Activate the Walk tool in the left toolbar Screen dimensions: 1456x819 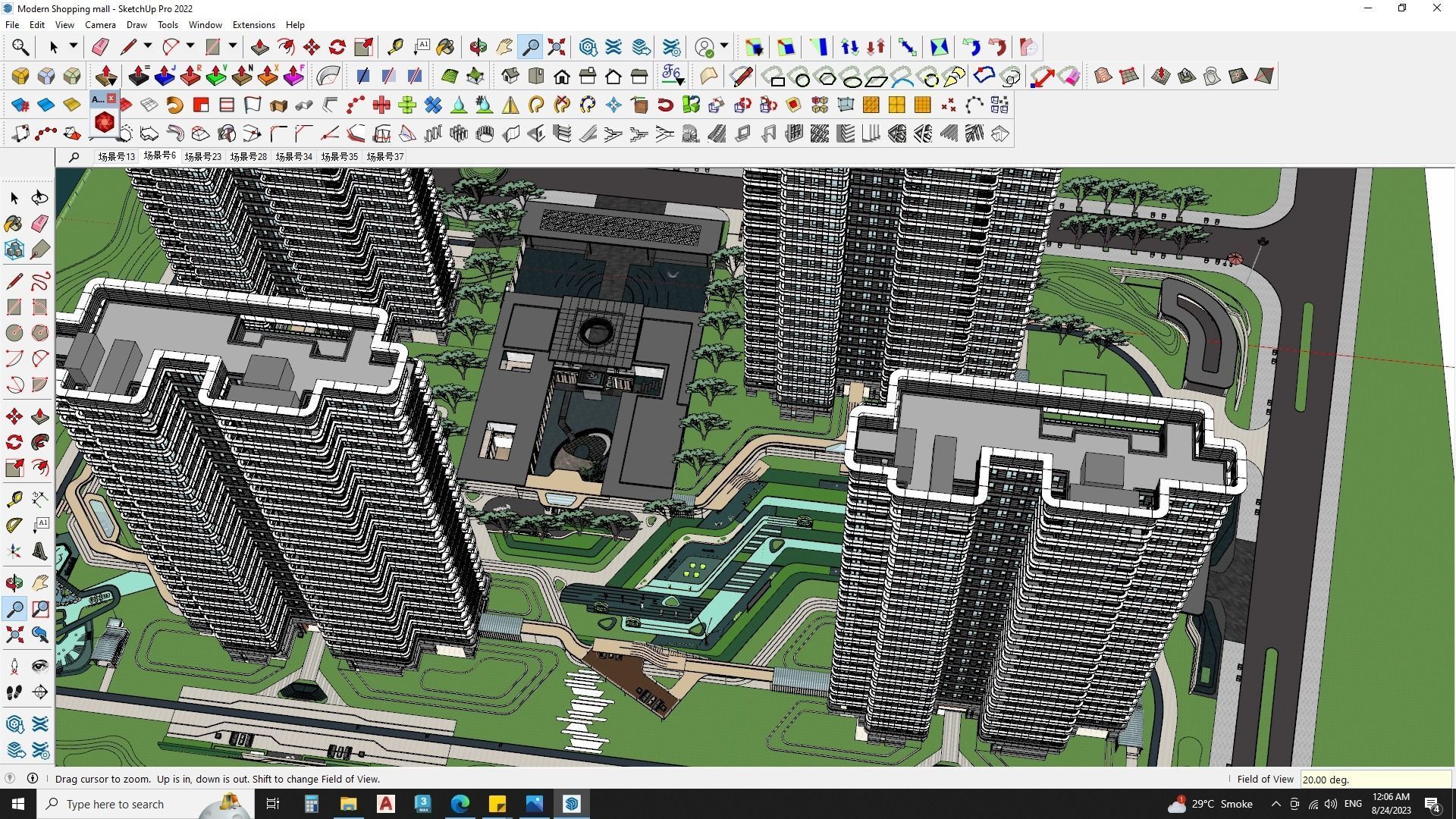14,692
